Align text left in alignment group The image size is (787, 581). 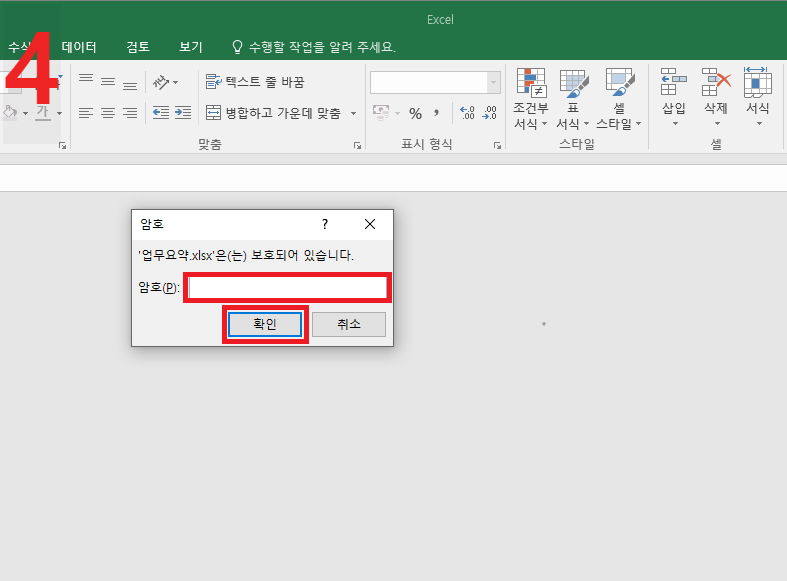(x=86, y=113)
